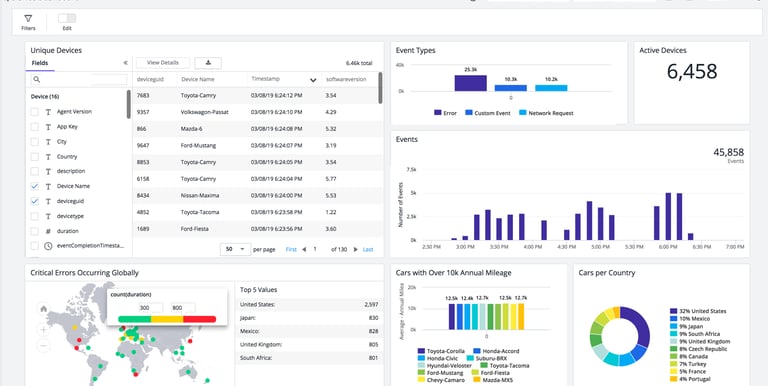768x386 pixels.
Task: Toggle Toyota-Corolla legend swatch
Action: pos(421,351)
